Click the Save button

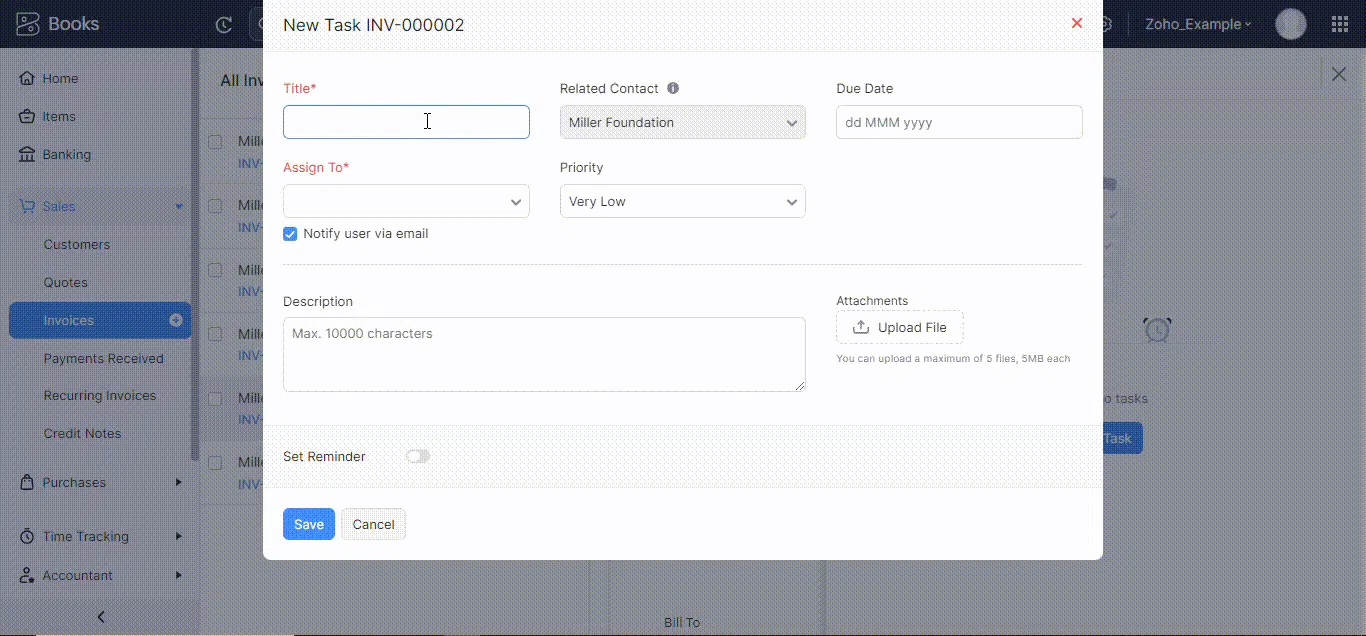[x=308, y=524]
